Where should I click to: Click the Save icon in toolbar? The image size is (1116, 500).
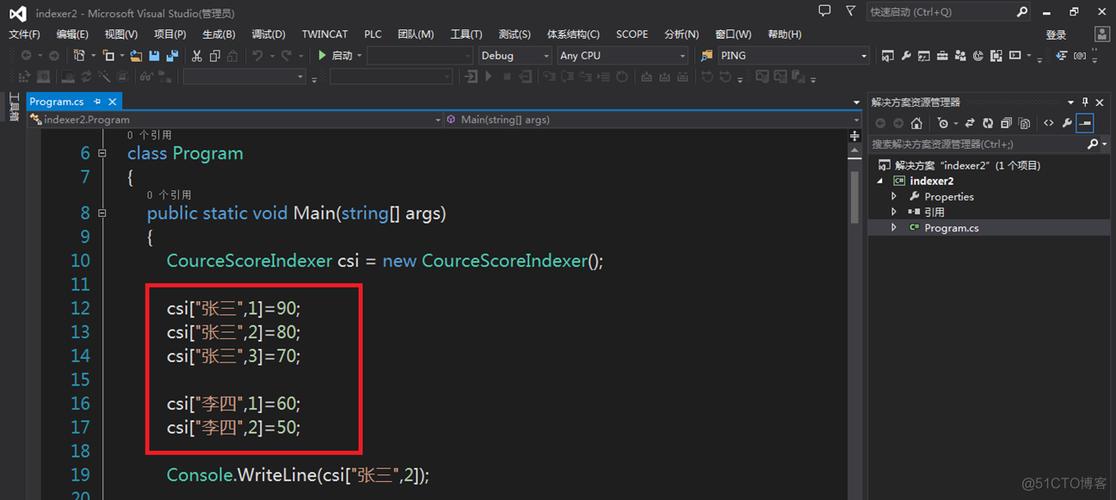[154, 55]
